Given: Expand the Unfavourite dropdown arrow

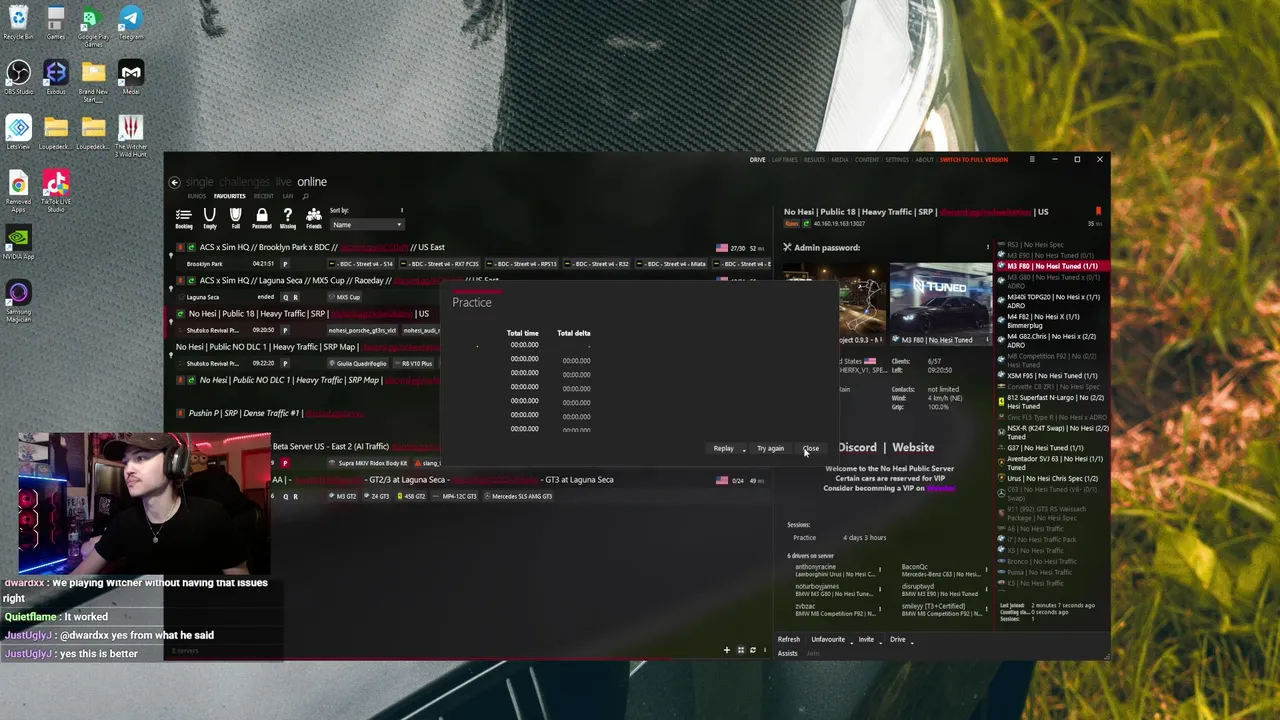Looking at the screenshot, I should [x=852, y=640].
